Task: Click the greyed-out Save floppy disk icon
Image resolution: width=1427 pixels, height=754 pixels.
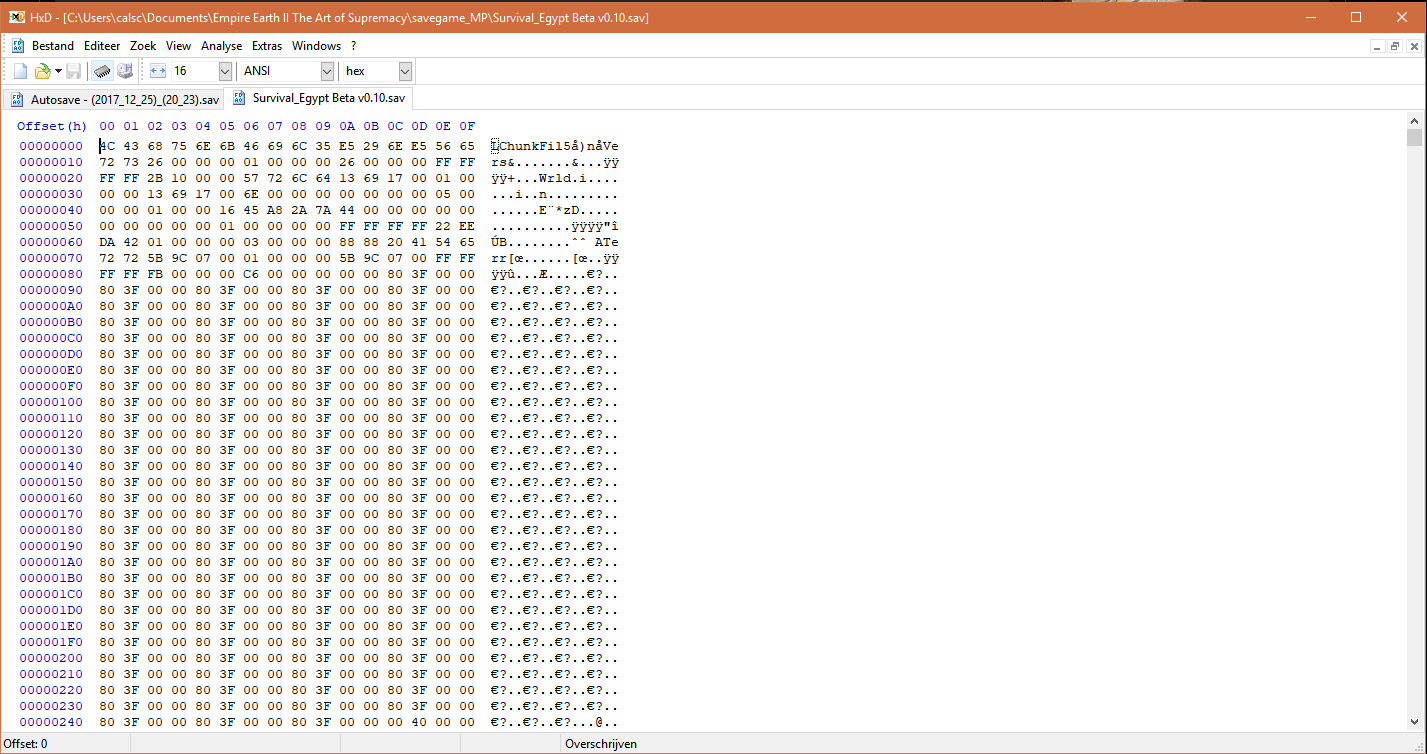Action: [x=73, y=71]
